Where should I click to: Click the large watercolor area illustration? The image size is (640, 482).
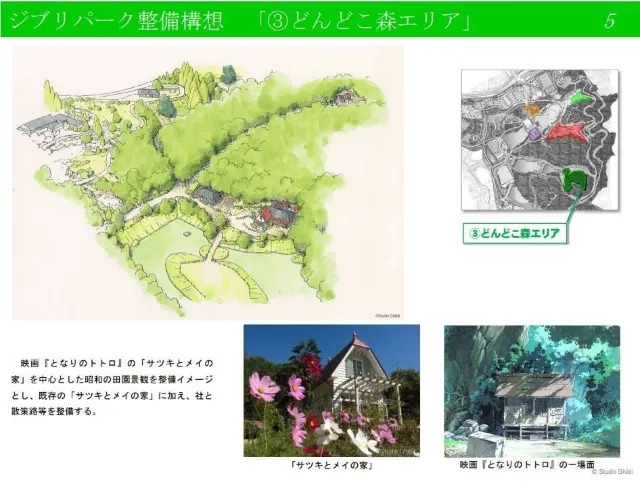[x=208, y=182]
